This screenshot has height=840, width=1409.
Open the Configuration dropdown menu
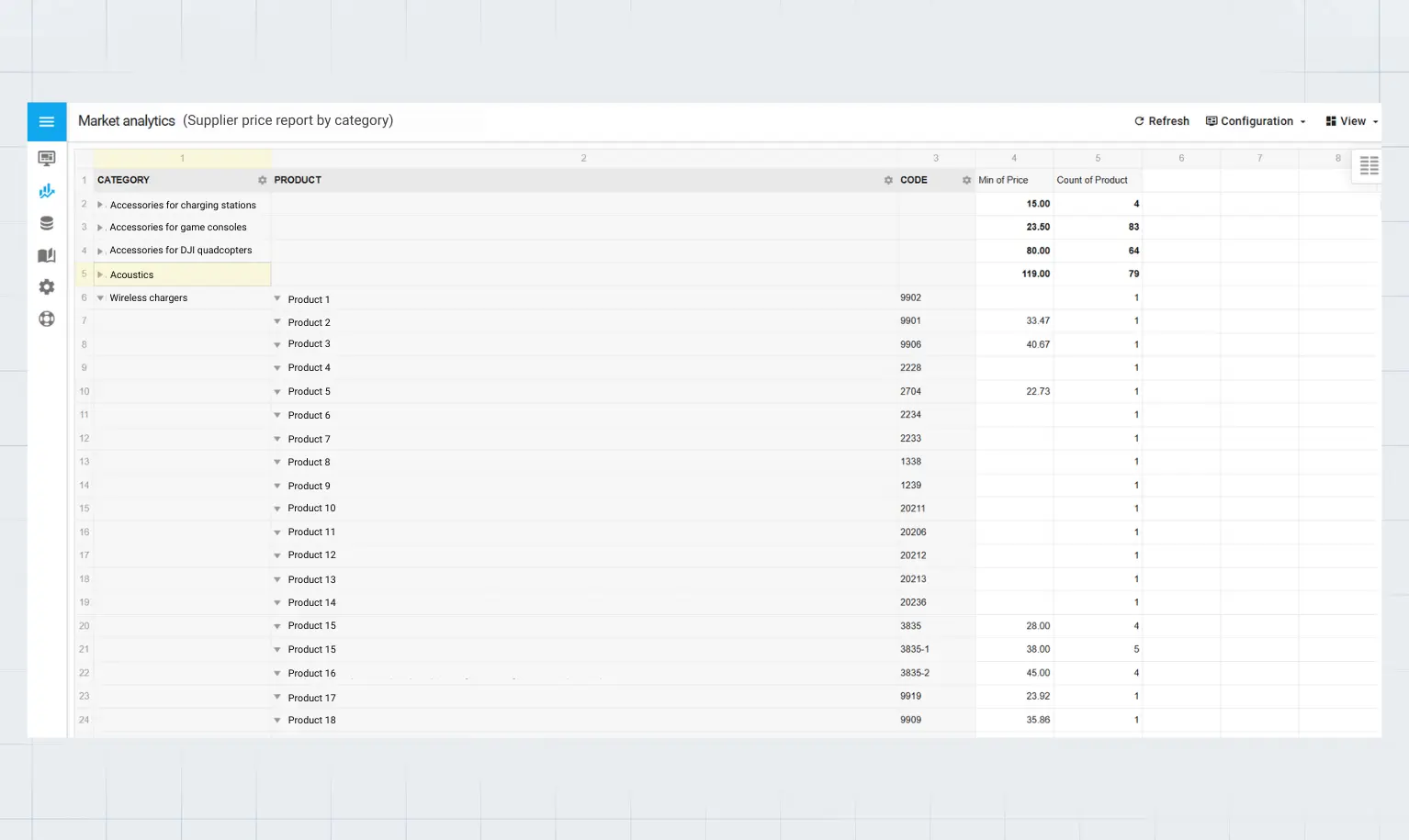1256,121
